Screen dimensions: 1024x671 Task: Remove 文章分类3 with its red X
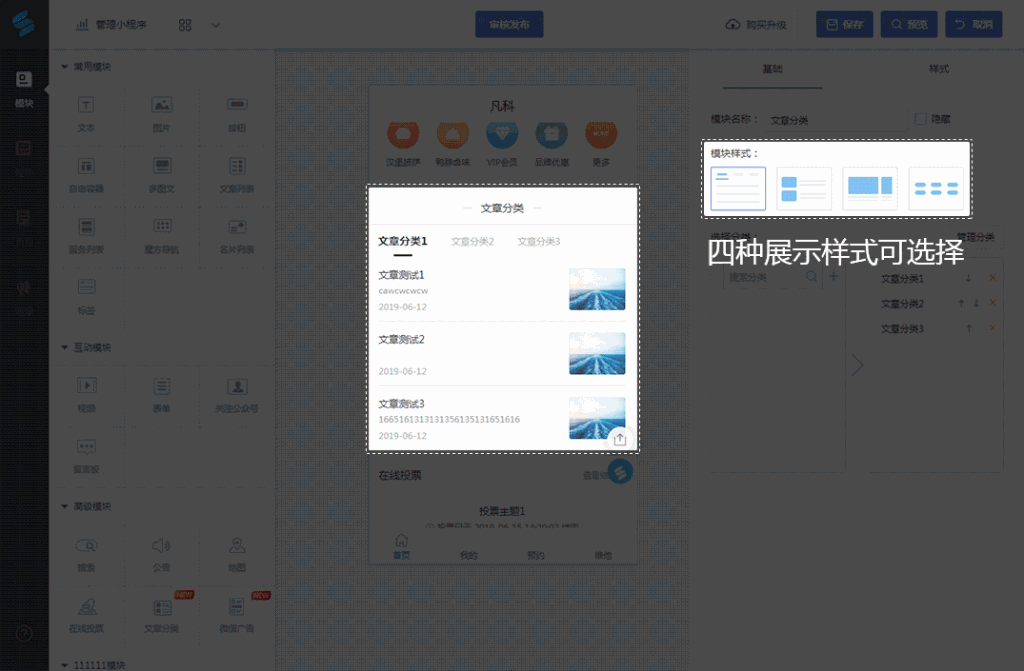pyautogui.click(x=992, y=328)
